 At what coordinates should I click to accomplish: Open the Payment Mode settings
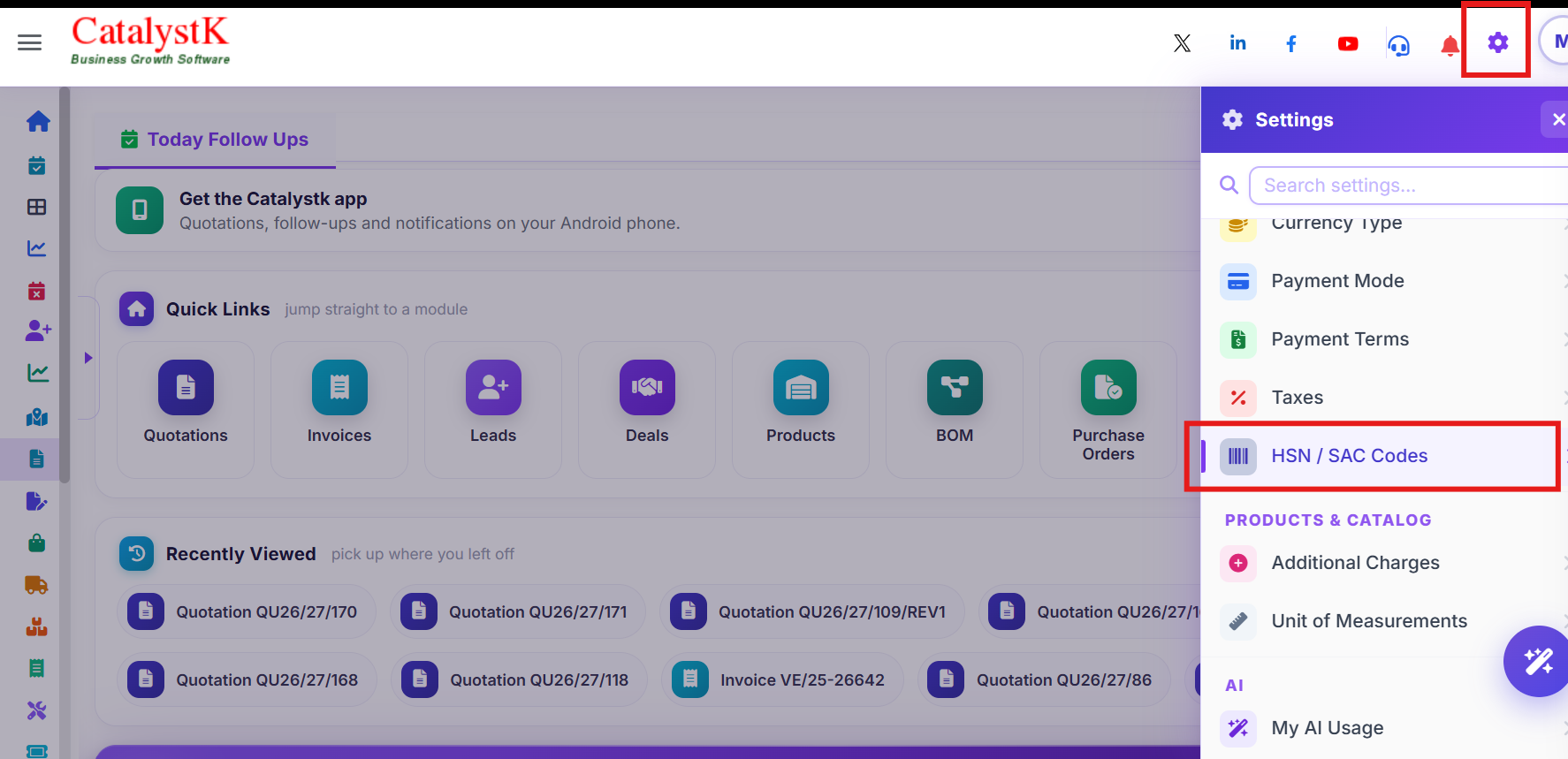point(1386,281)
